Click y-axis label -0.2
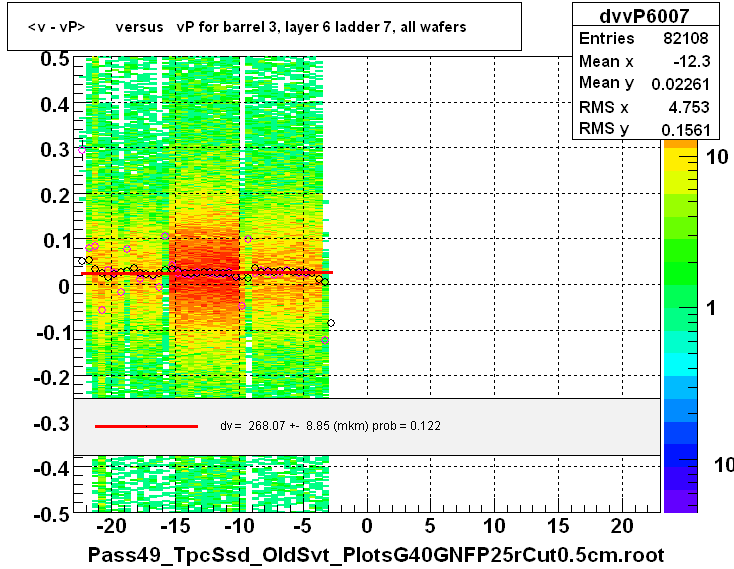The height and width of the screenshot is (569, 734). coord(51,377)
